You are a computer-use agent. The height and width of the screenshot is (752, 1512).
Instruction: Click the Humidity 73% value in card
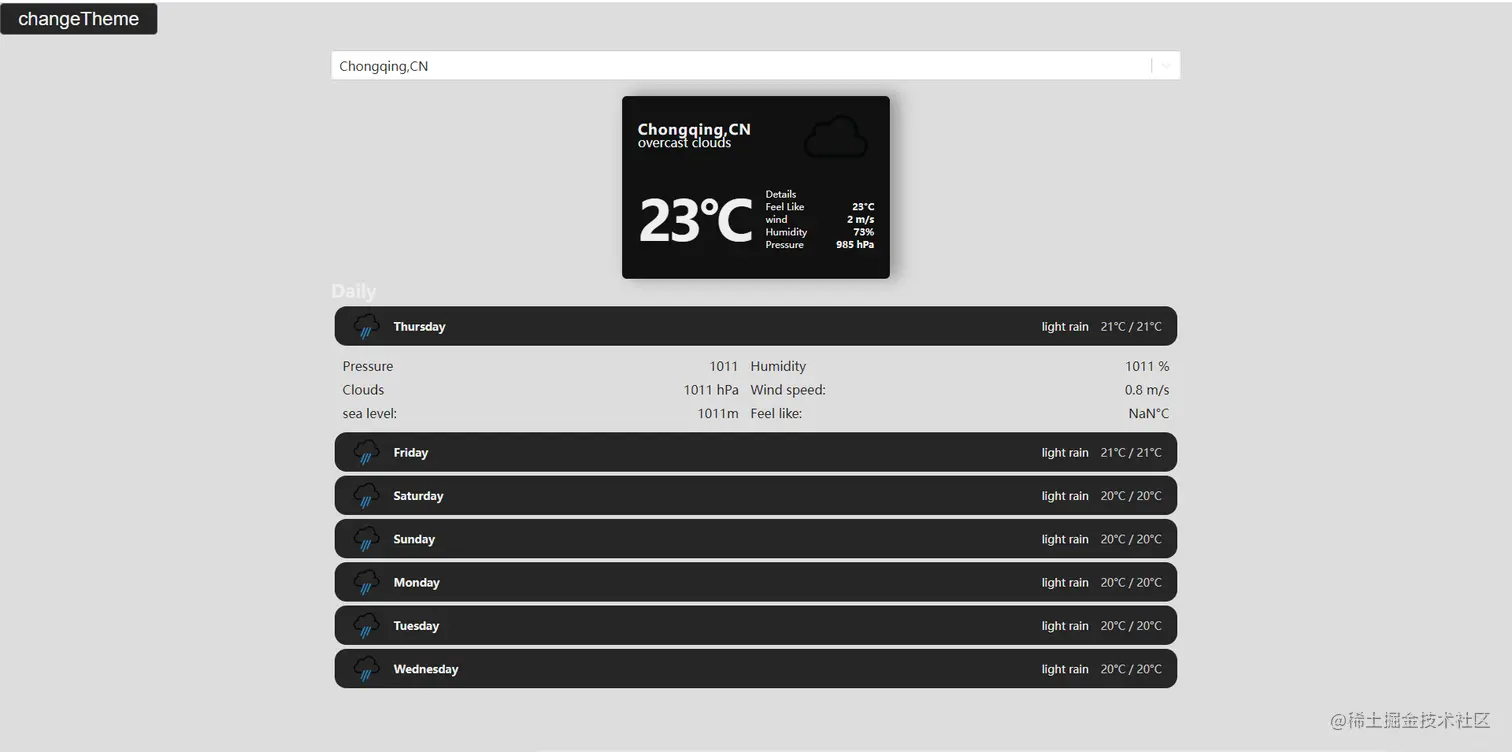click(x=864, y=232)
